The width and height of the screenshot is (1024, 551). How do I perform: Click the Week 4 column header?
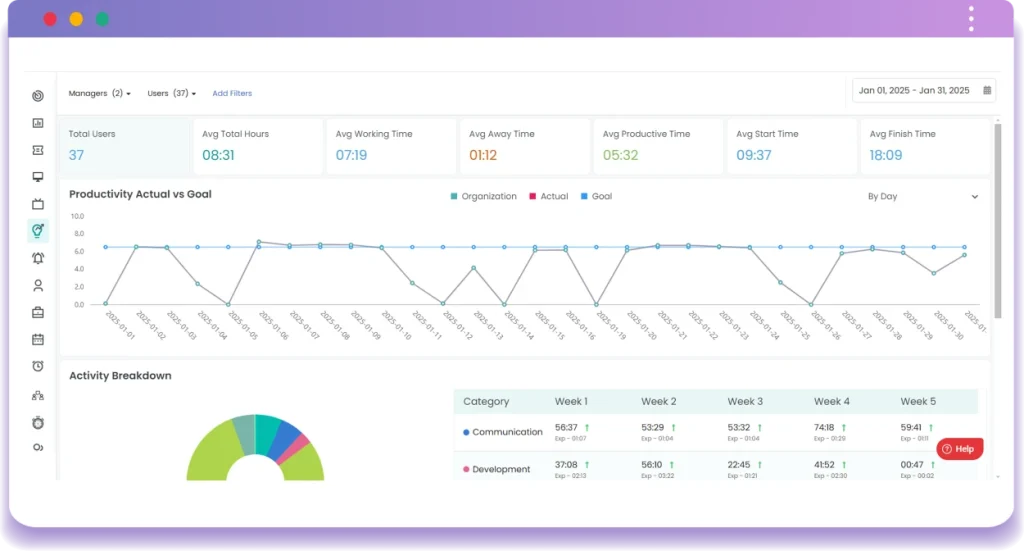tap(831, 401)
